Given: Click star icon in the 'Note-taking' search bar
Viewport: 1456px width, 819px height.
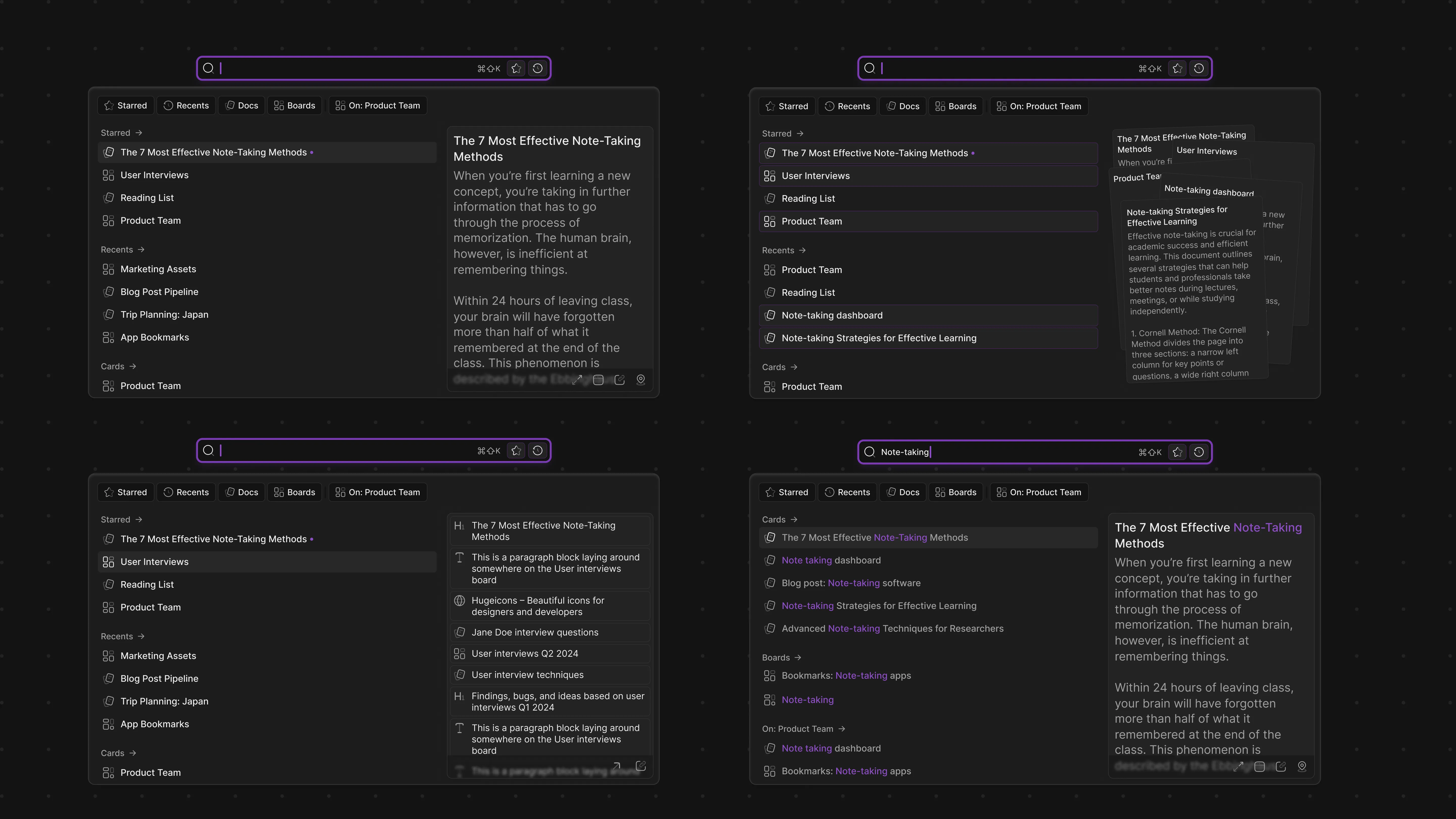Looking at the screenshot, I should (x=1177, y=452).
